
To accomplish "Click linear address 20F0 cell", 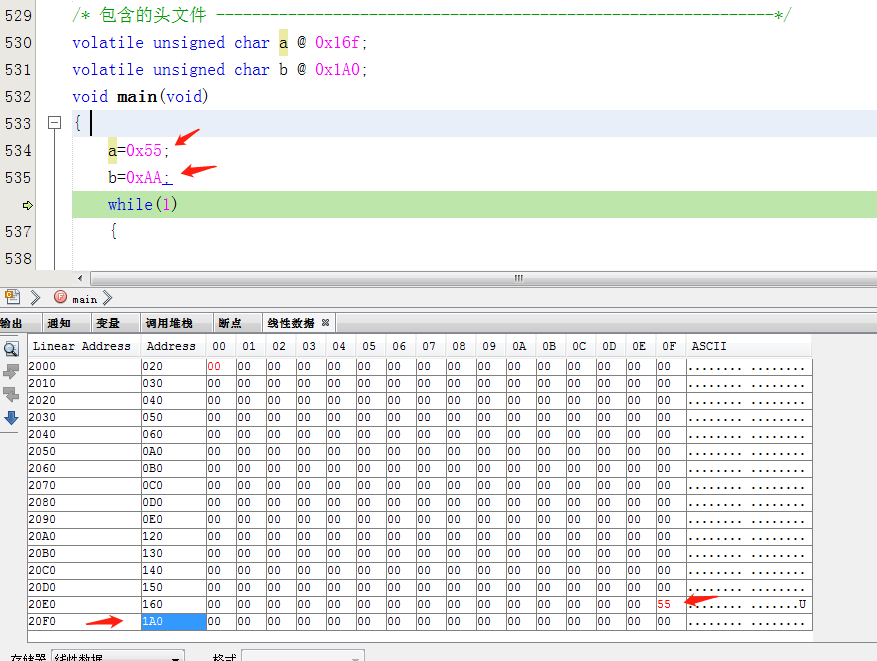I will point(84,621).
